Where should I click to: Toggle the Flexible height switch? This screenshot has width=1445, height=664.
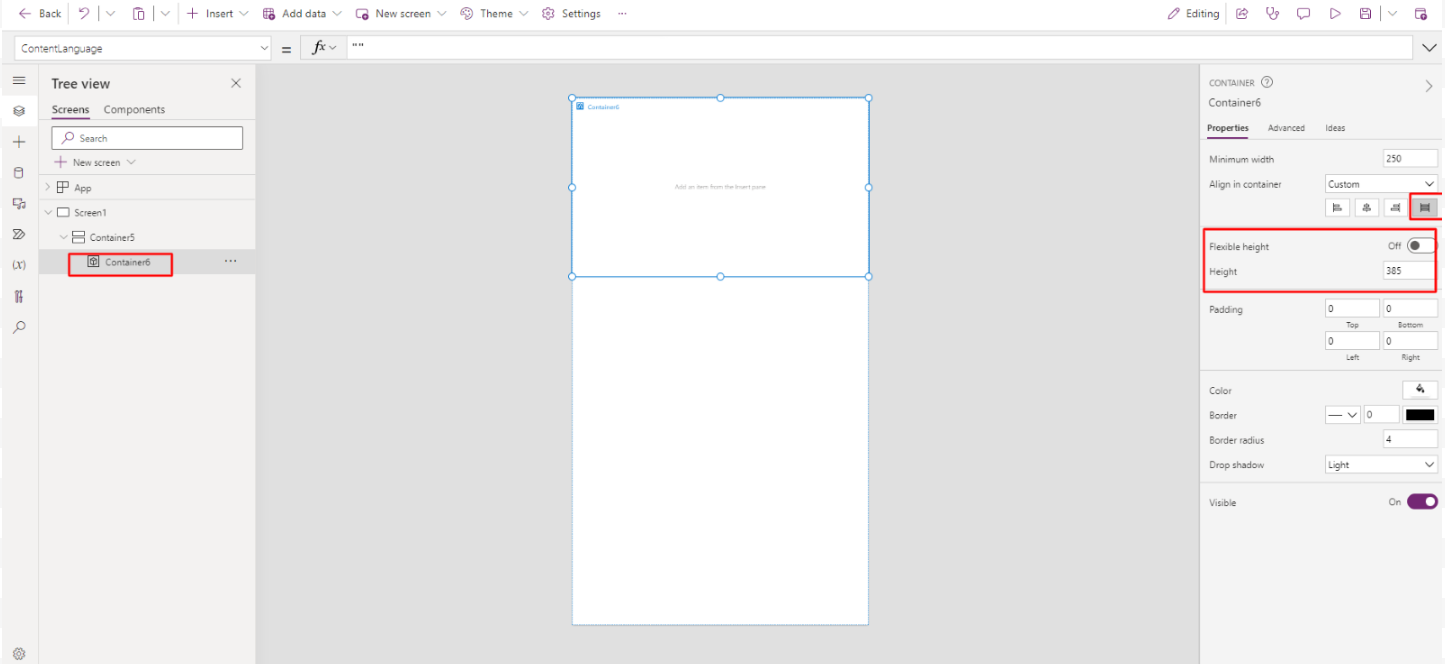click(x=1420, y=246)
